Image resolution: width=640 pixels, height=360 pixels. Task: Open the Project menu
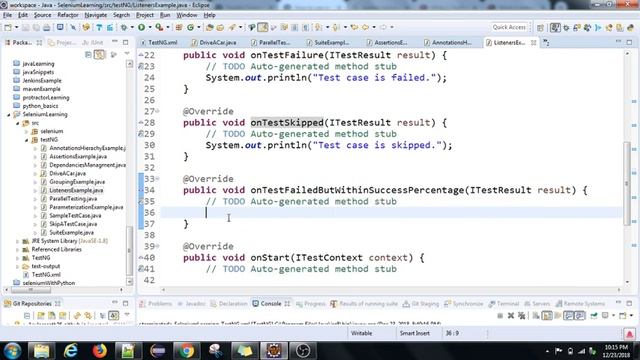145,15
